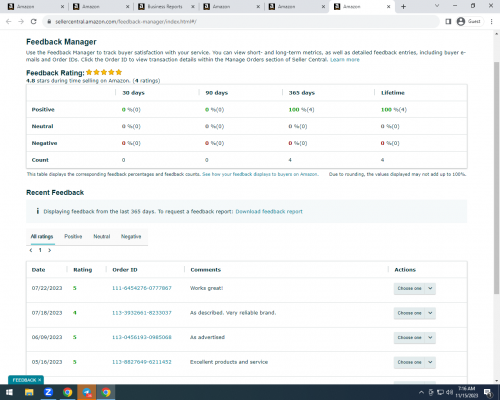Switch to the Positive ratings tab

click(73, 236)
